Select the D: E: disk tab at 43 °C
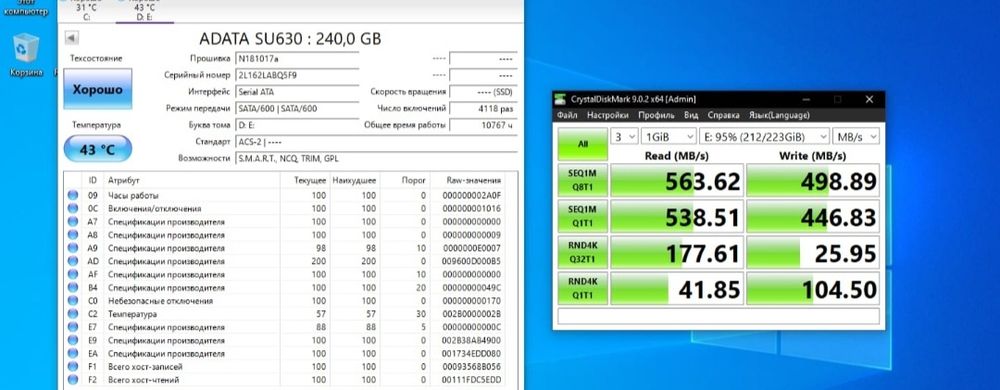Viewport: 1000px width, 390px height. [145, 11]
